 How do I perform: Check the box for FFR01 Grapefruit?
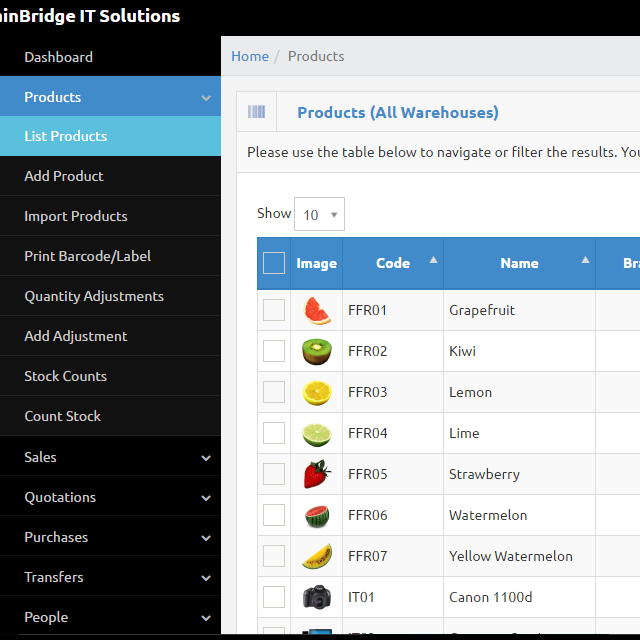pyautogui.click(x=274, y=310)
